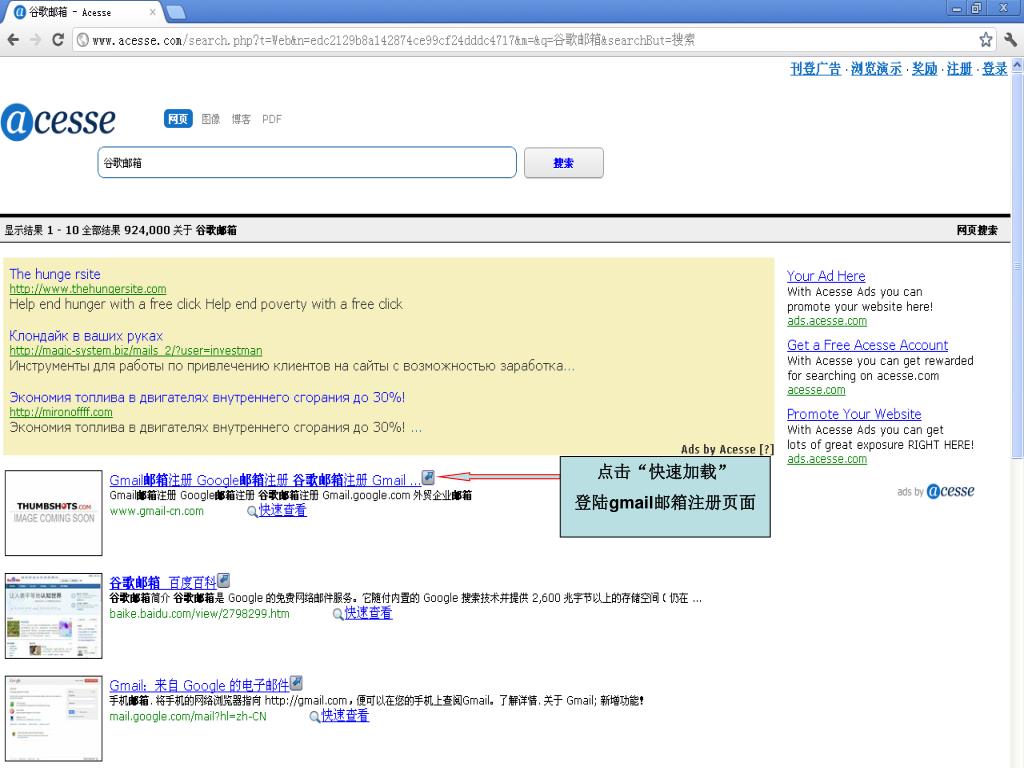The height and width of the screenshot is (768, 1024).
Task: Open Gmail邮箱注册 Google邮箱注册 result title
Action: tap(264, 480)
